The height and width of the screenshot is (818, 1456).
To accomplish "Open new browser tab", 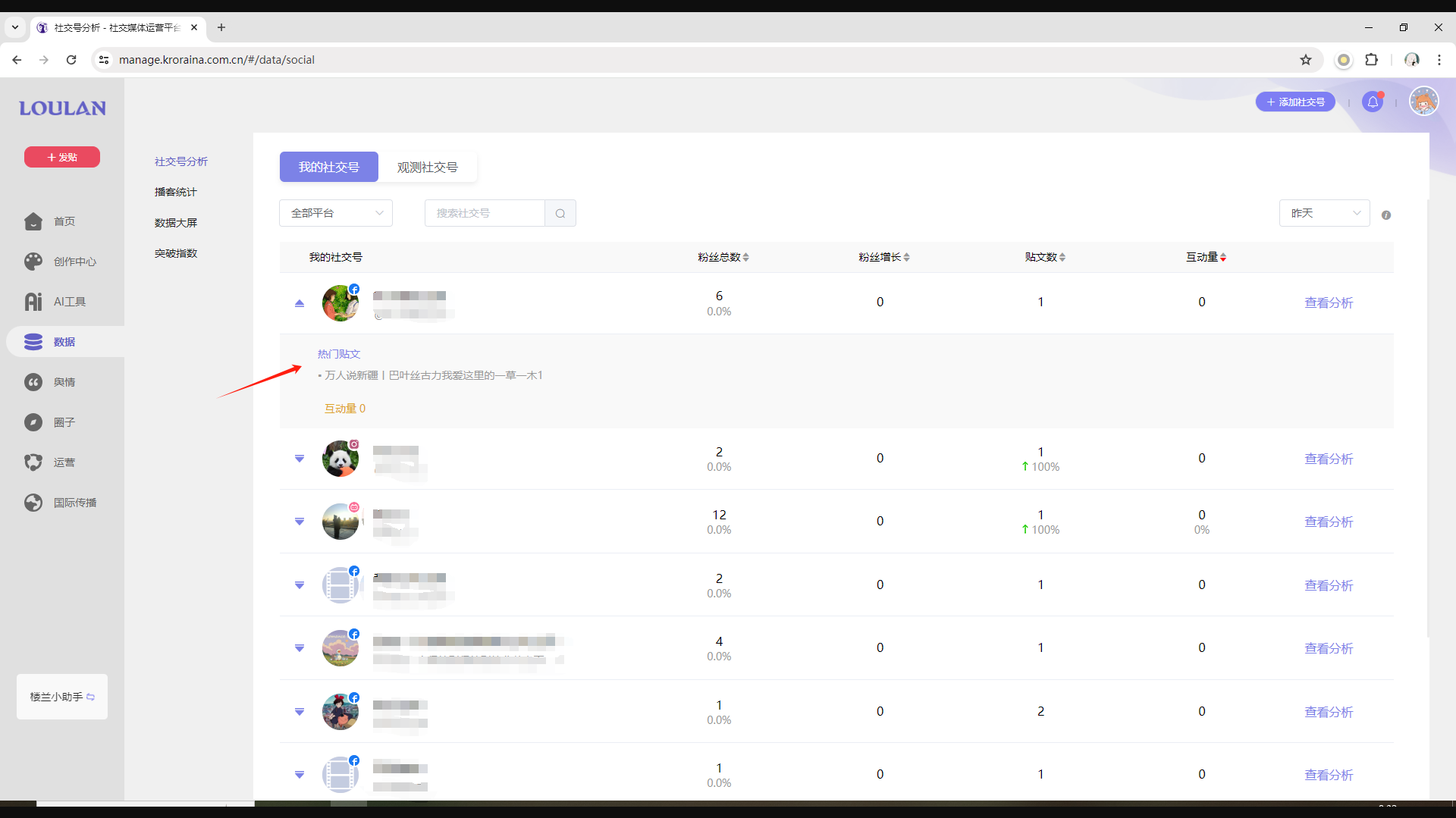I will pyautogui.click(x=221, y=27).
